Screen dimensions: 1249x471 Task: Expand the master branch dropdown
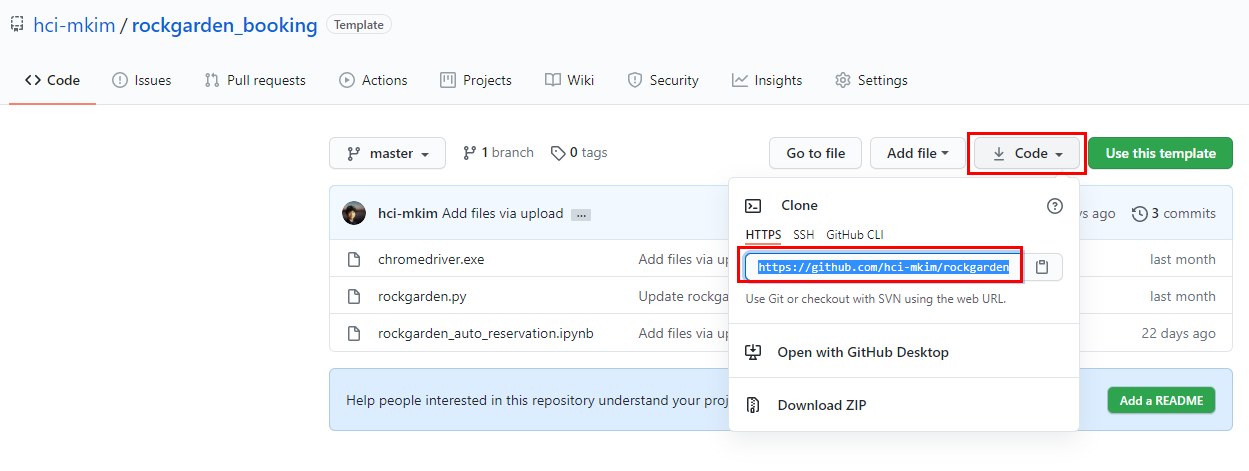pos(387,153)
